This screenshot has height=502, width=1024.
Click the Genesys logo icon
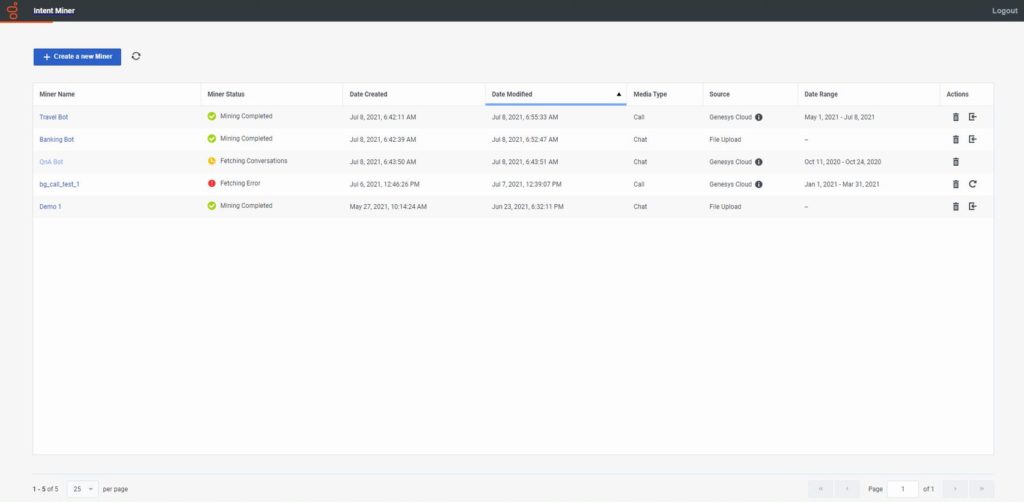click(12, 10)
